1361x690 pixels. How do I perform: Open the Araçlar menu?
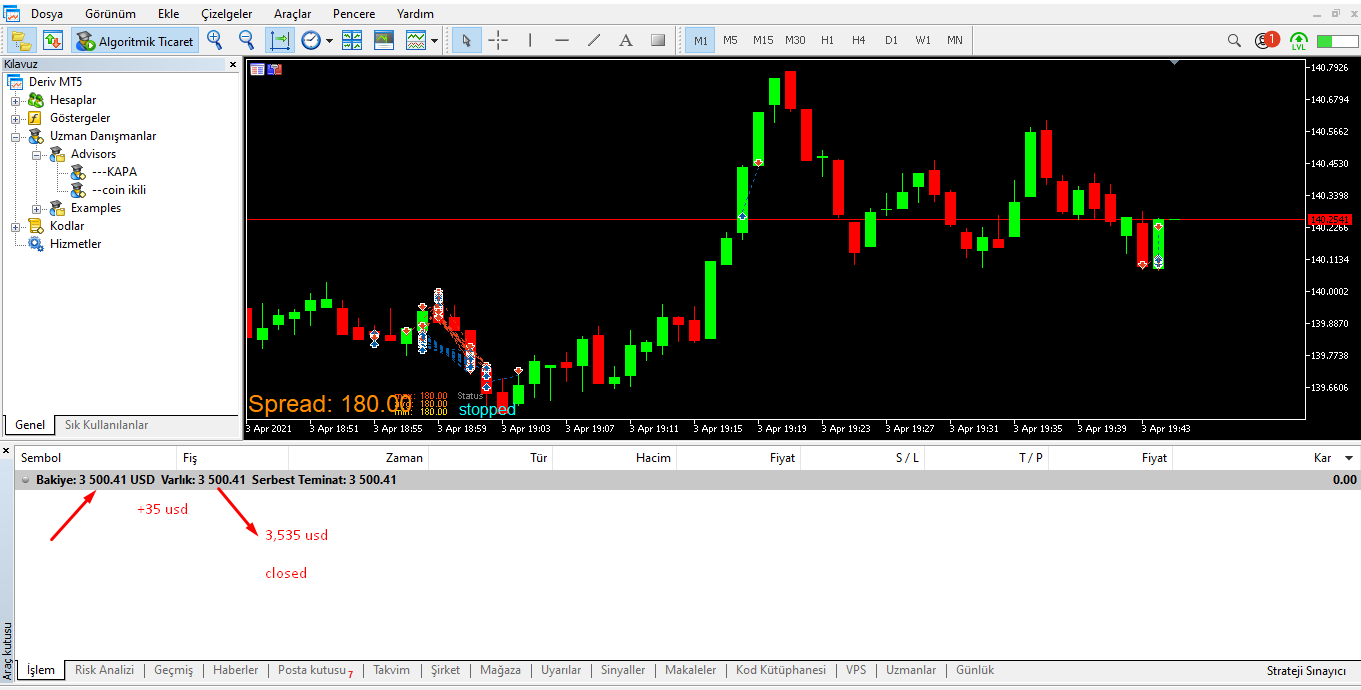point(292,14)
